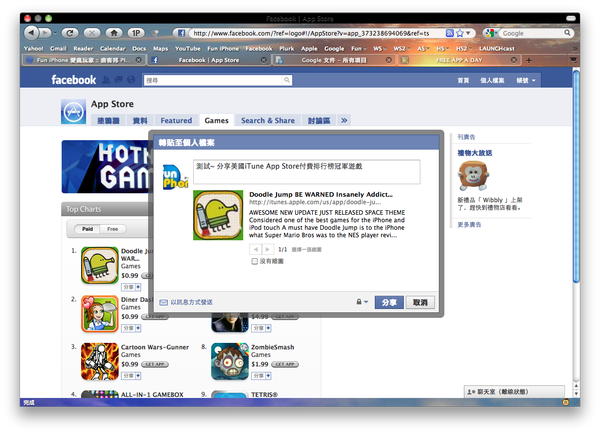This screenshot has width=600, height=434.
Task: Open the bookmark star dropdown arrow
Action: [468, 33]
